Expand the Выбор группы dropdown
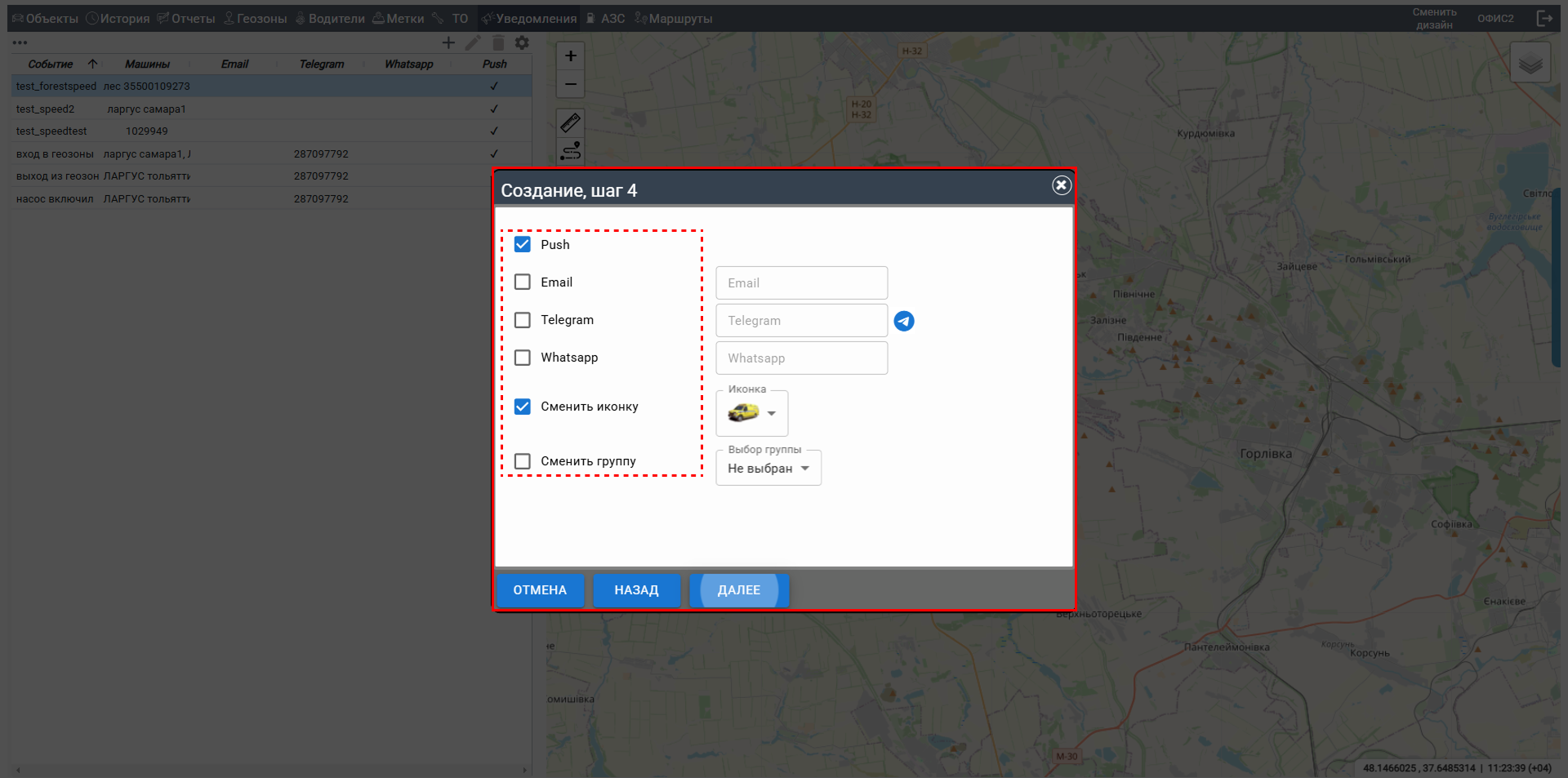Image resolution: width=1568 pixels, height=778 pixels. click(x=768, y=469)
